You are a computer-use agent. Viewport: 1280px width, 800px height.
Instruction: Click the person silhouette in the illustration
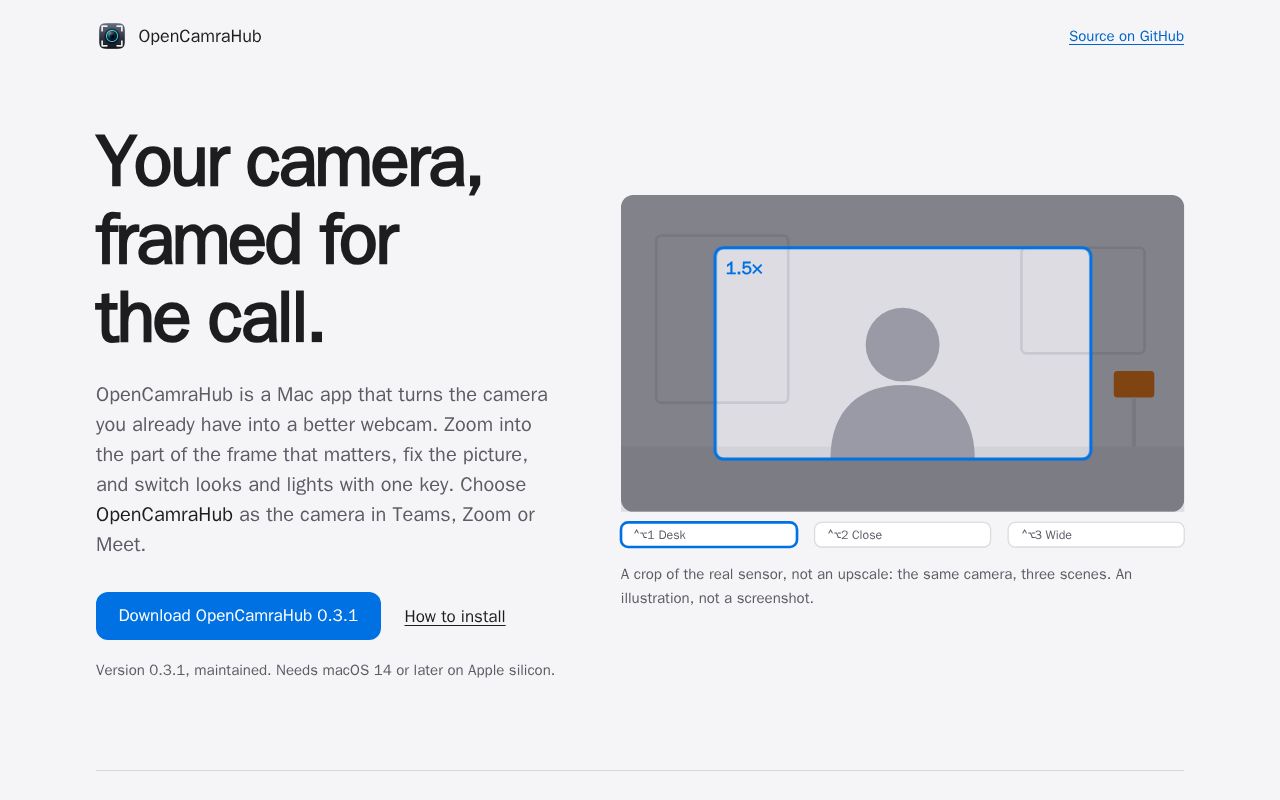[903, 382]
